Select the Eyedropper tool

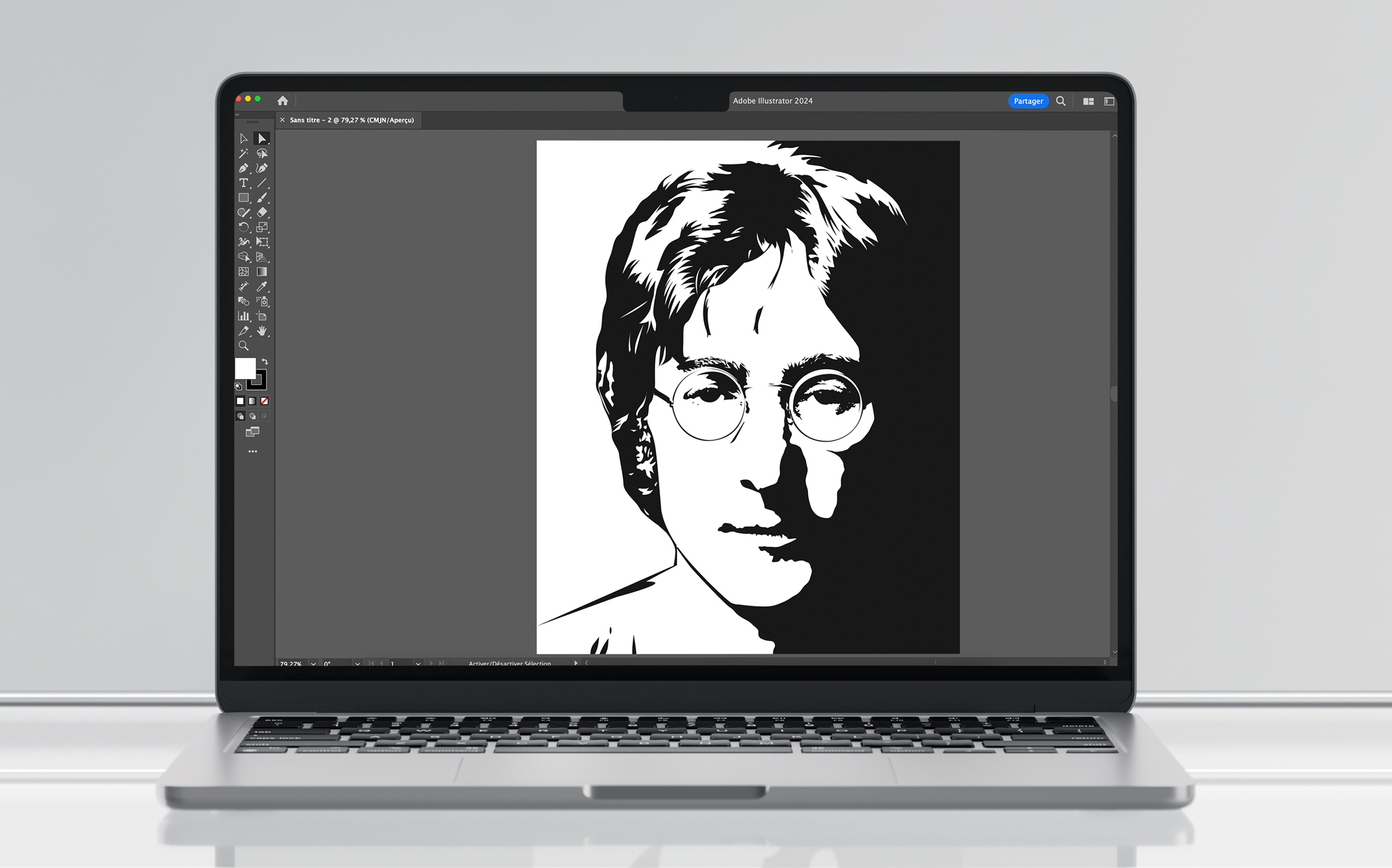[x=262, y=286]
